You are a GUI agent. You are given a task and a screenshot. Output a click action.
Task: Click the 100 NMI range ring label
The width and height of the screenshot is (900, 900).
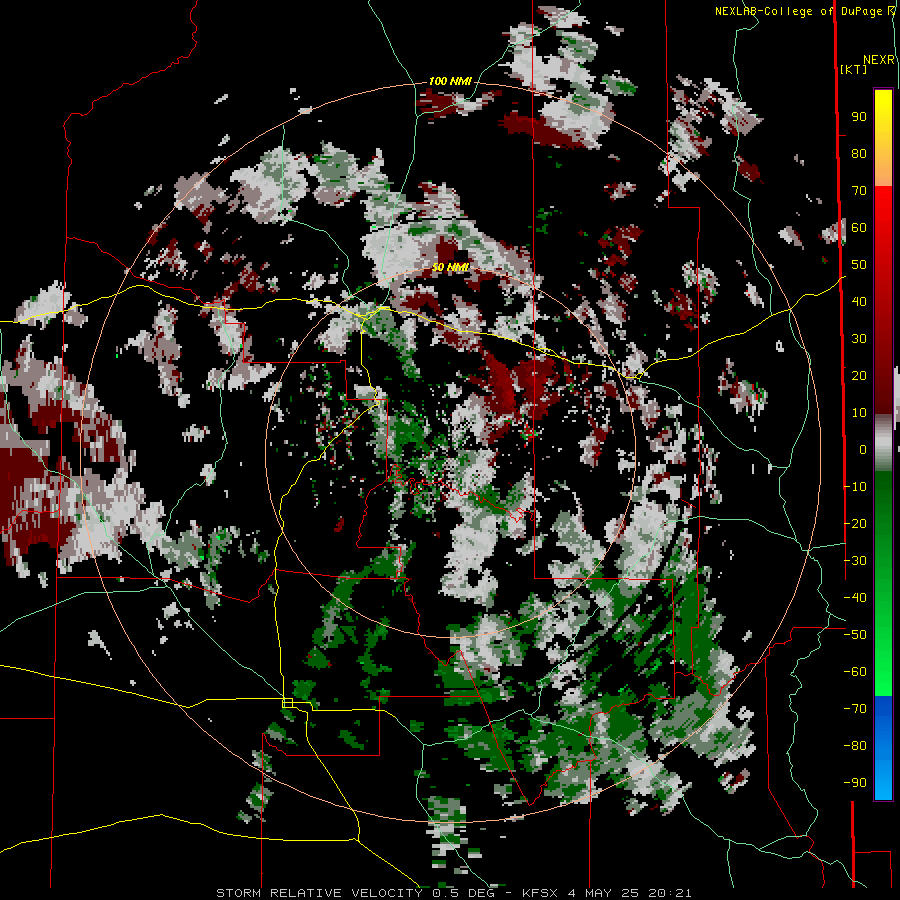pos(450,81)
